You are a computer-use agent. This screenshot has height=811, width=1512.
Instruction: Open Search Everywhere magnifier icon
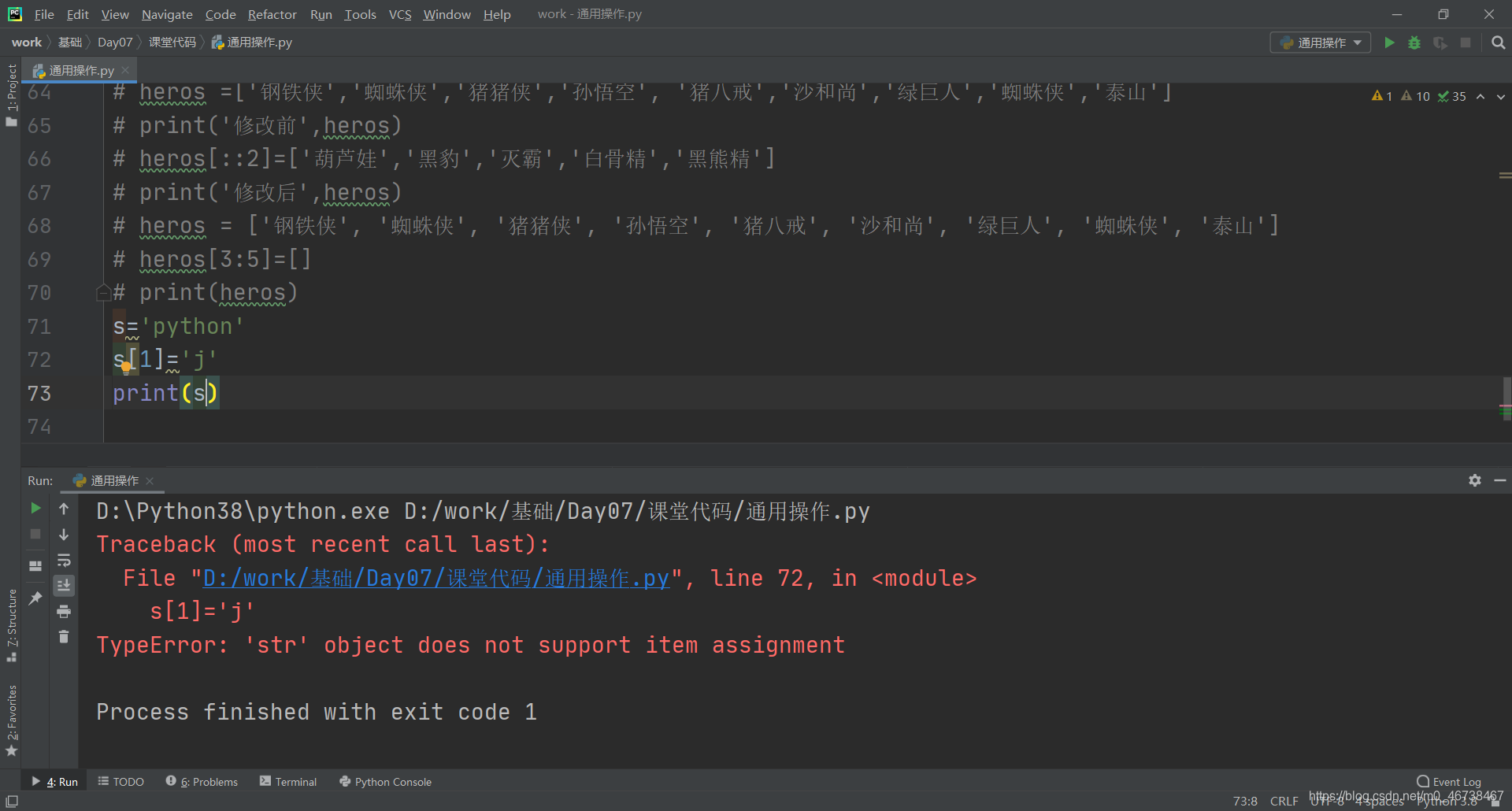(x=1498, y=43)
